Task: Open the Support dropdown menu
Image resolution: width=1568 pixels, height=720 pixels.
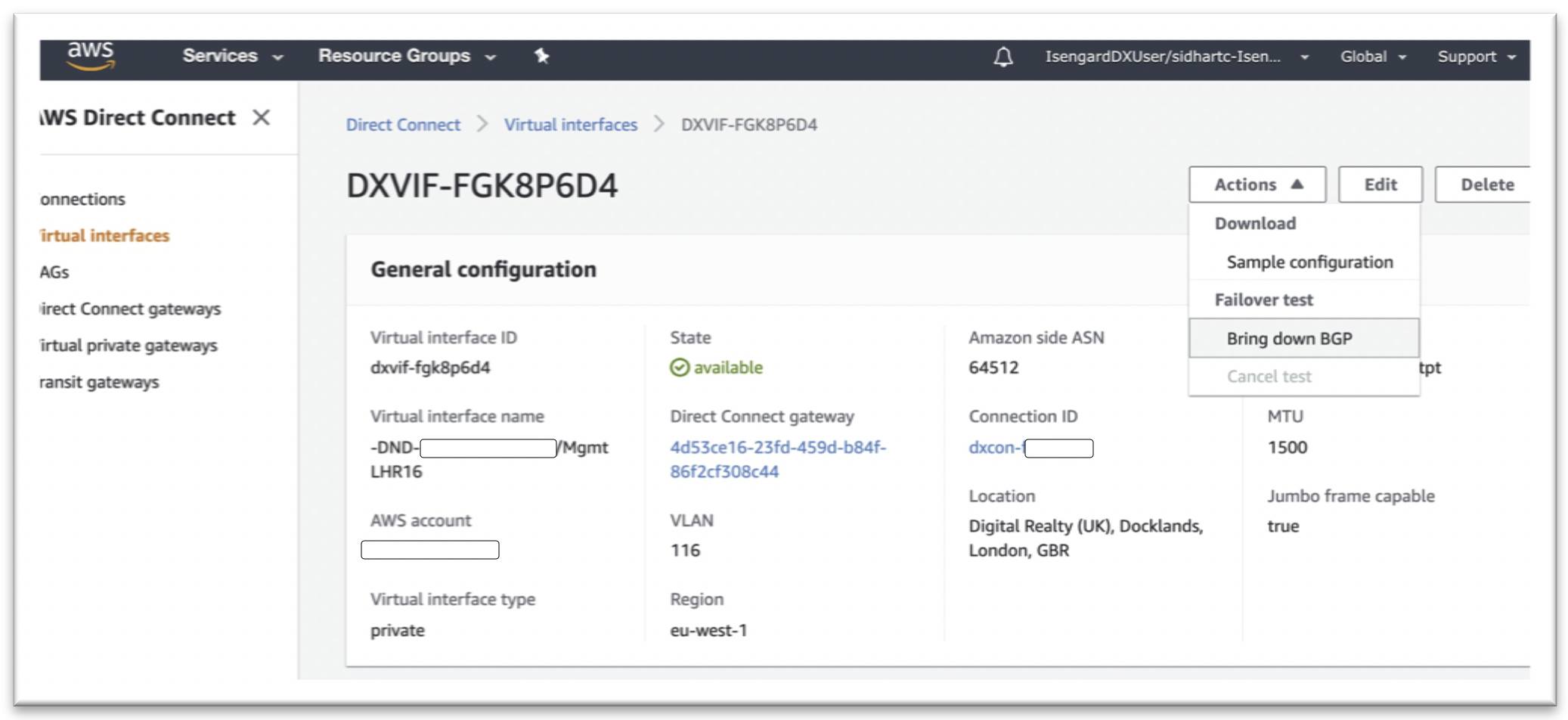Action: tap(1477, 57)
